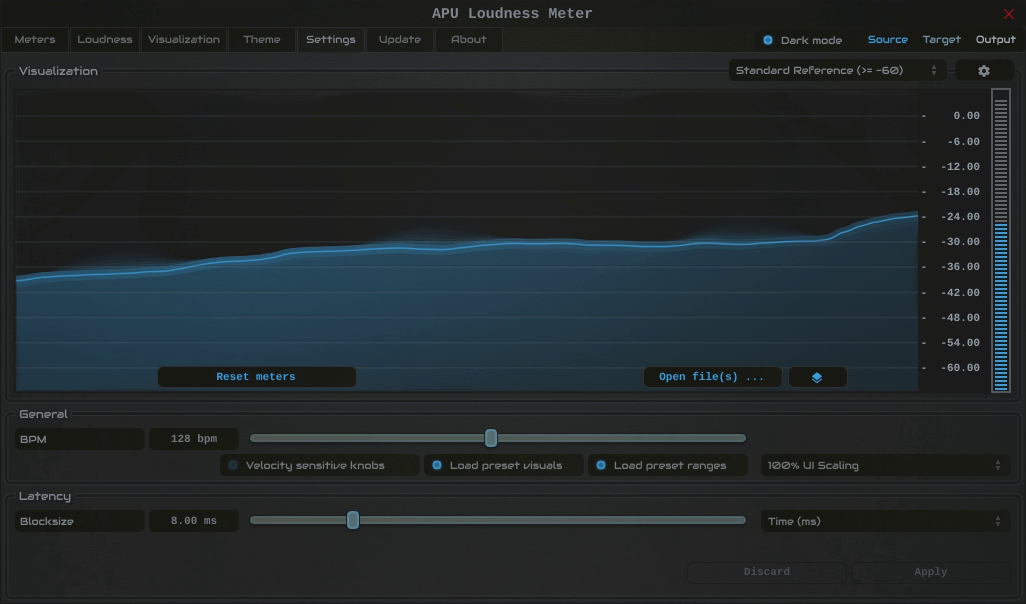Switch to the Loudness tab
Viewport: 1026px width, 604px height.
coord(105,39)
